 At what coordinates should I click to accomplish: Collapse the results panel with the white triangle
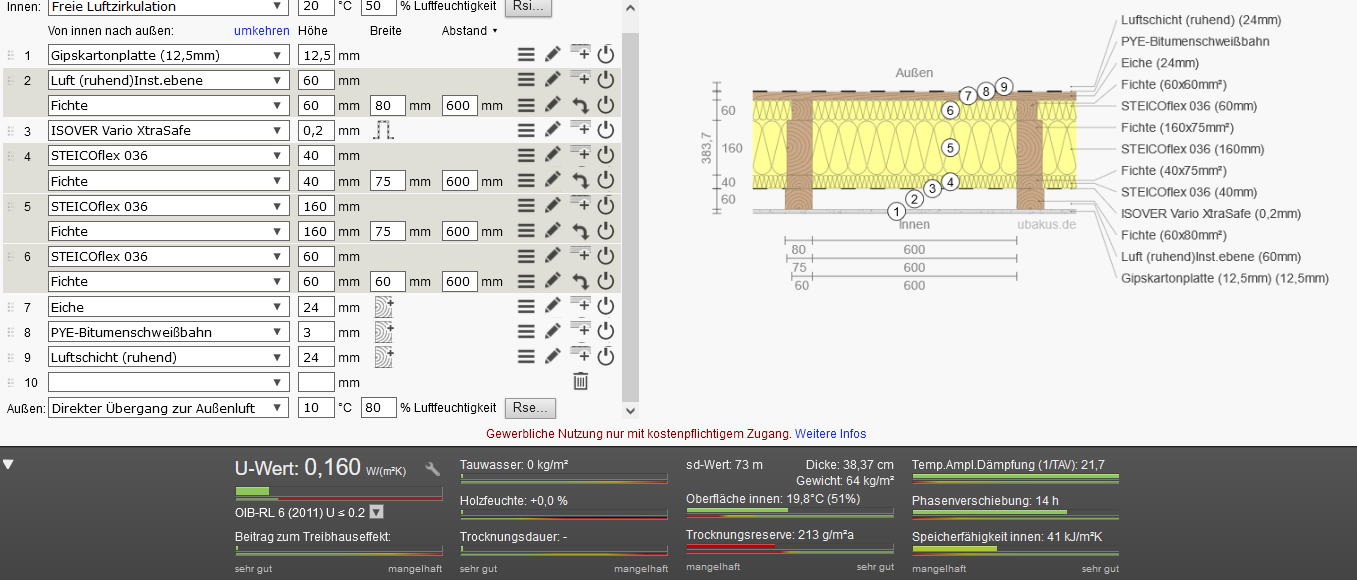(9, 464)
